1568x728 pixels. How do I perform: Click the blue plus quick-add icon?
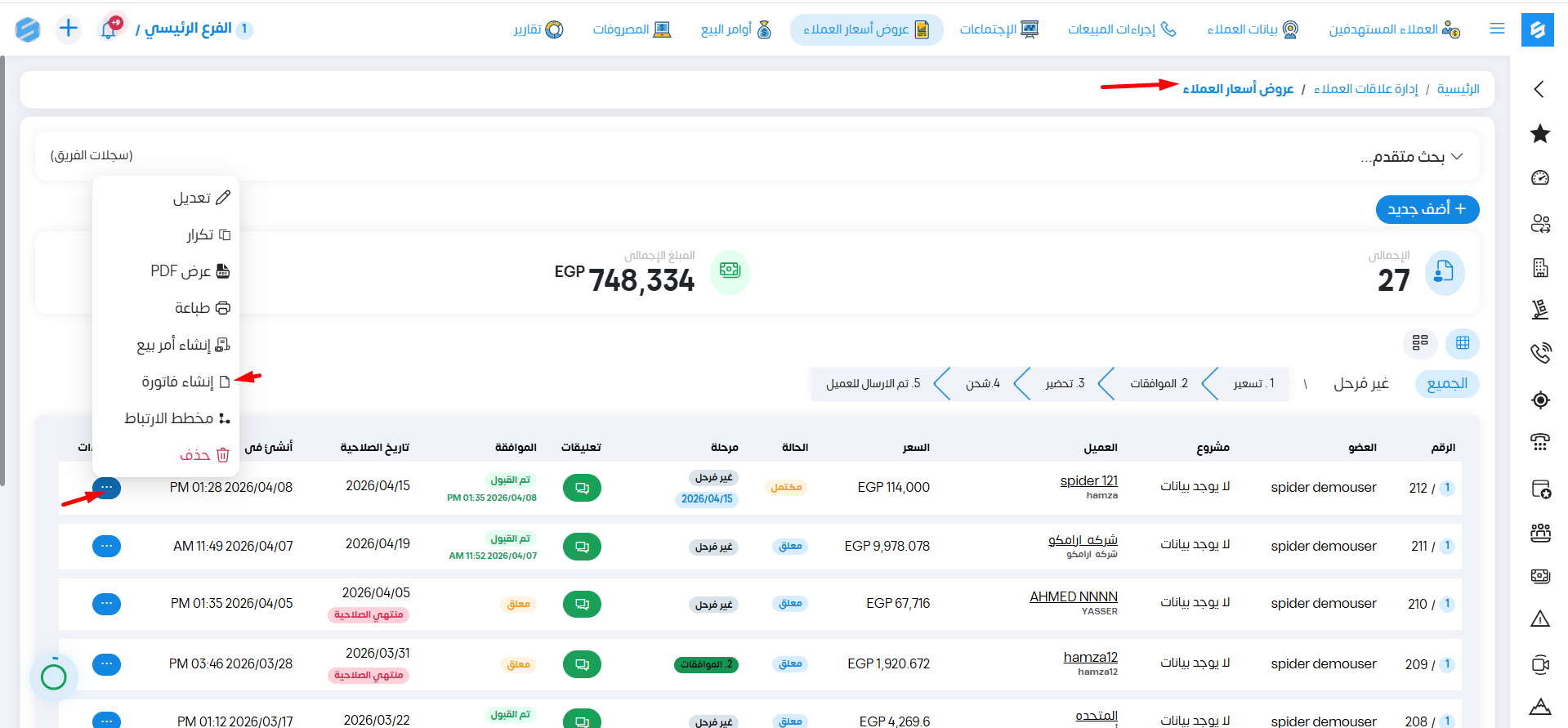tap(69, 29)
